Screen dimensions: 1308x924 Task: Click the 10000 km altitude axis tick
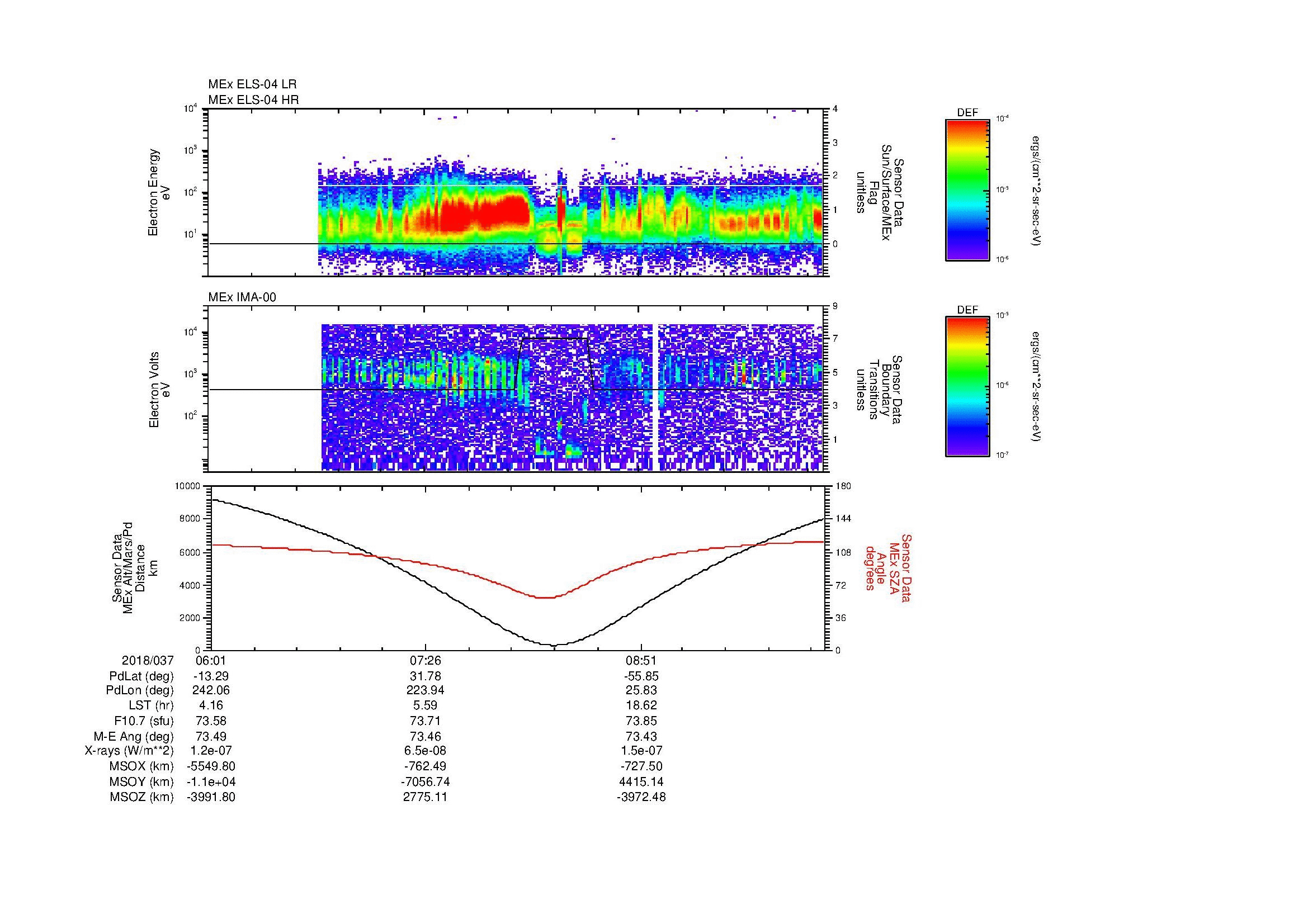click(x=188, y=486)
